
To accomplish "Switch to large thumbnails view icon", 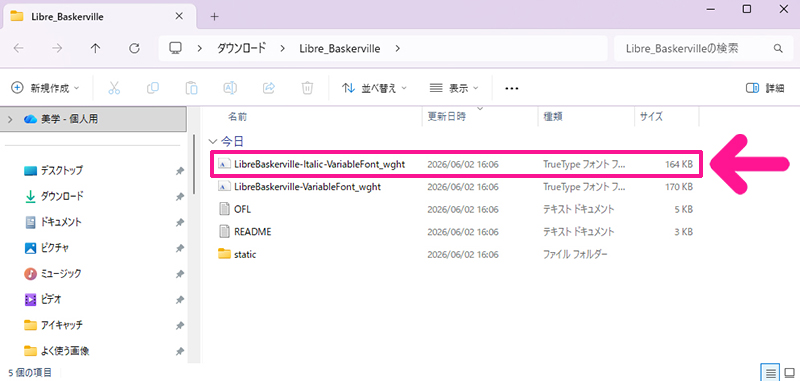I will click(x=790, y=372).
